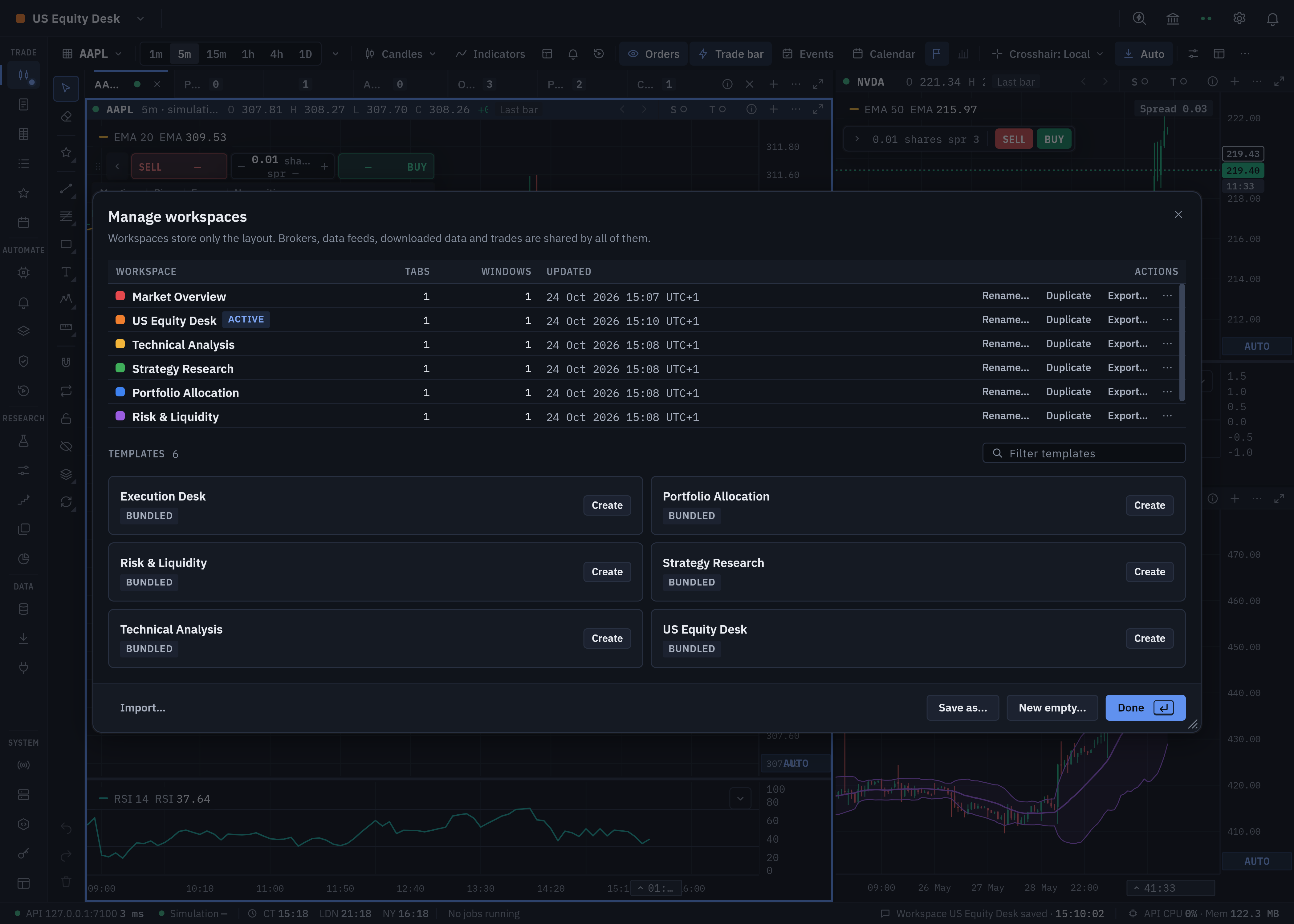Image resolution: width=1294 pixels, height=924 pixels.
Task: Select the eraser drawing tool
Action: [66, 117]
